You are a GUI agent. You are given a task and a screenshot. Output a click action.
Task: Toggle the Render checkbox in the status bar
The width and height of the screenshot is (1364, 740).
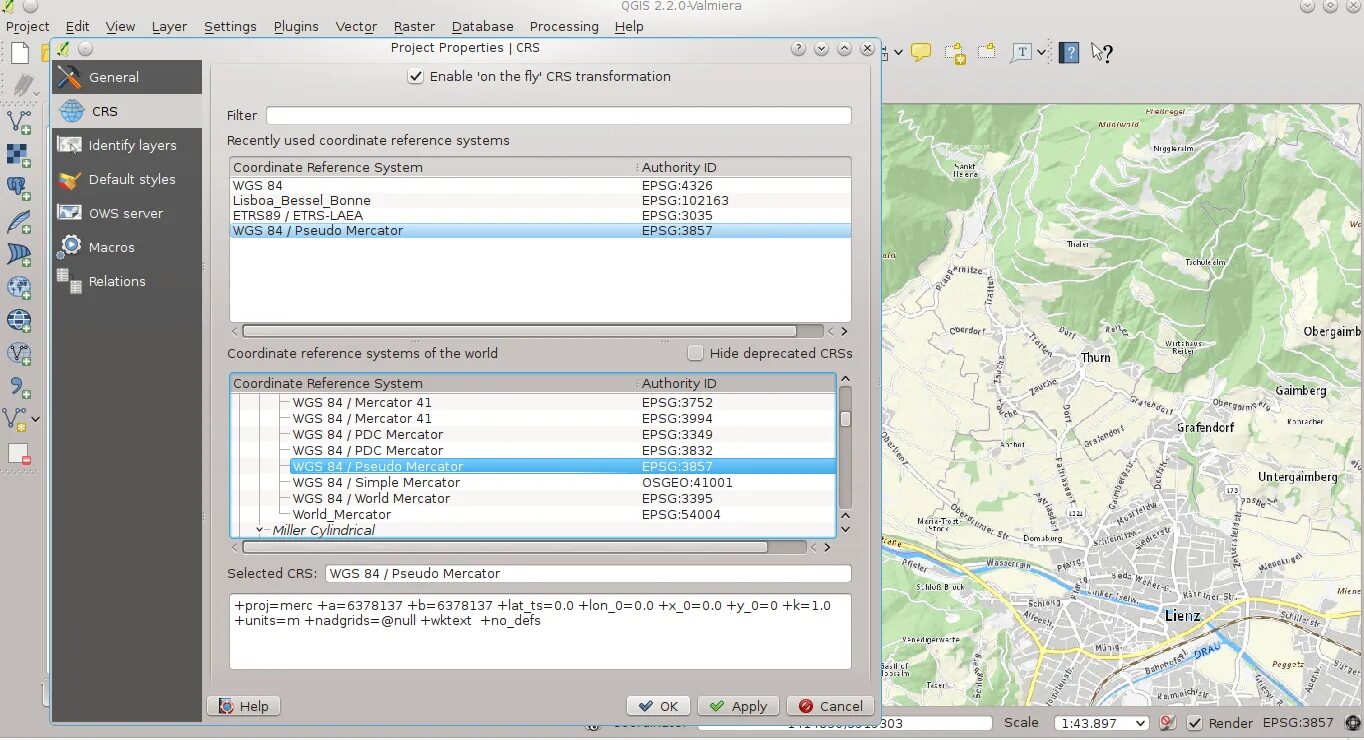coord(1194,723)
